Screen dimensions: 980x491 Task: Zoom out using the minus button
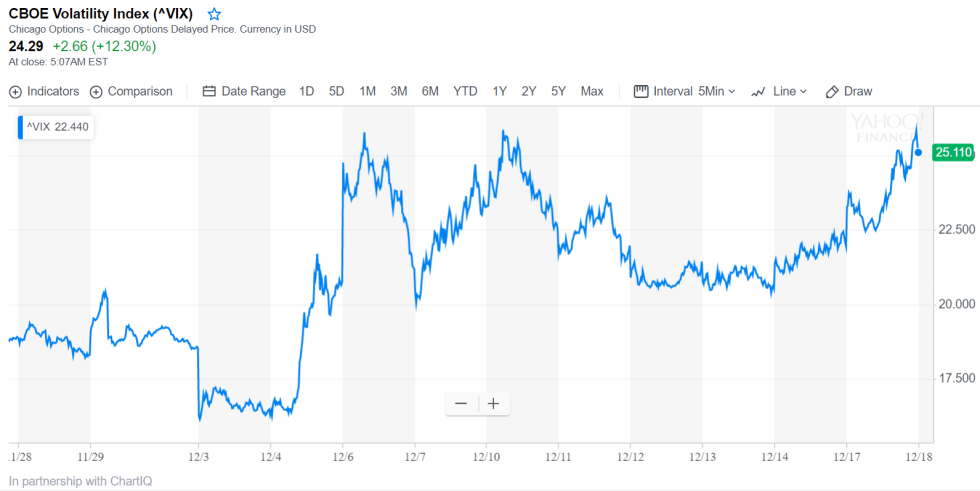461,404
